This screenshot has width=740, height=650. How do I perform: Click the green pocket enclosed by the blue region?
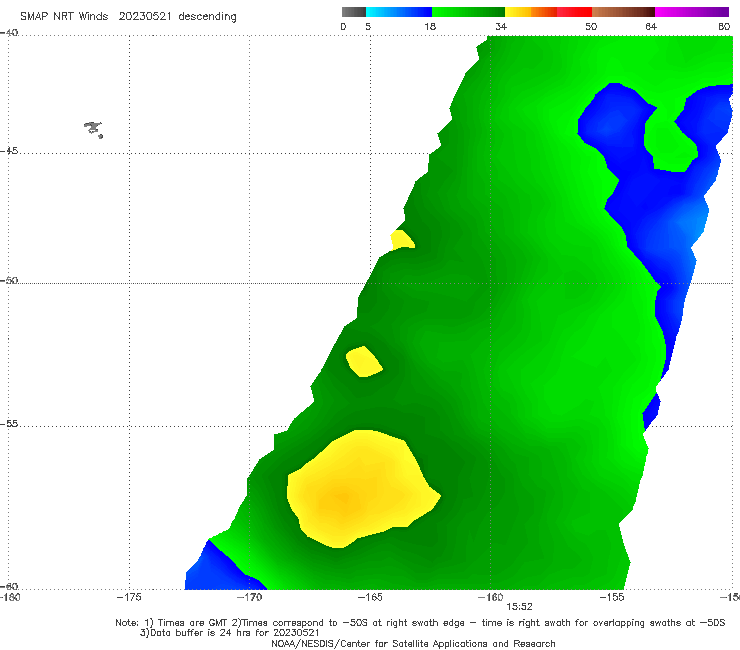(x=669, y=142)
